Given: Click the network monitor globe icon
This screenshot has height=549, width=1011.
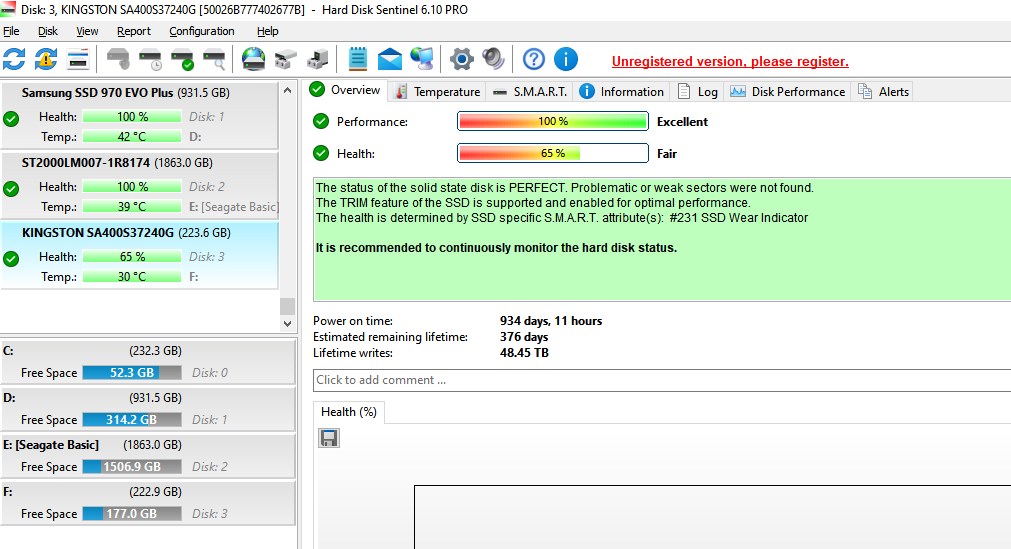Looking at the screenshot, I should point(422,59).
